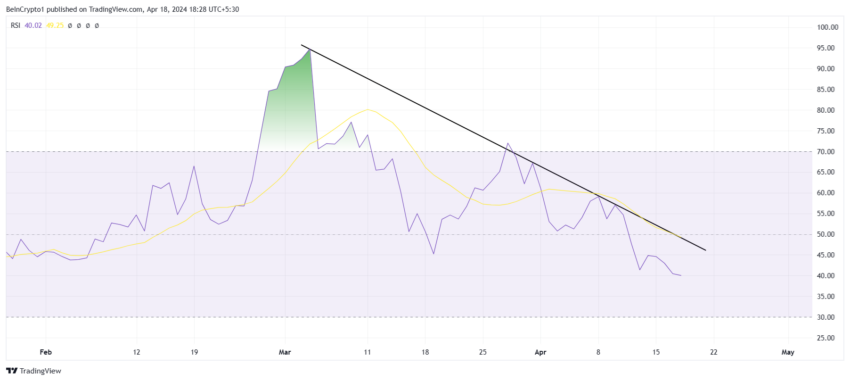
Task: Select the Feb date on time axis
Action: click(46, 352)
